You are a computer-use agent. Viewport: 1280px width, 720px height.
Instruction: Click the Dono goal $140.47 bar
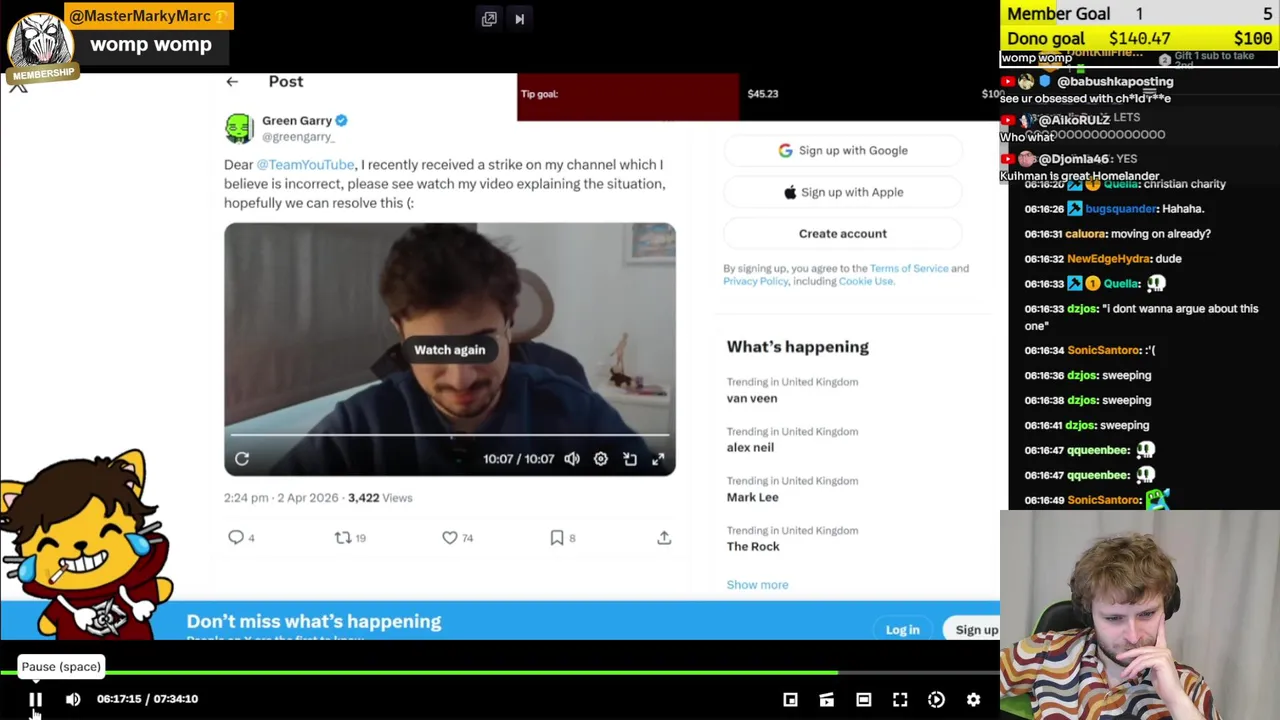point(1140,39)
